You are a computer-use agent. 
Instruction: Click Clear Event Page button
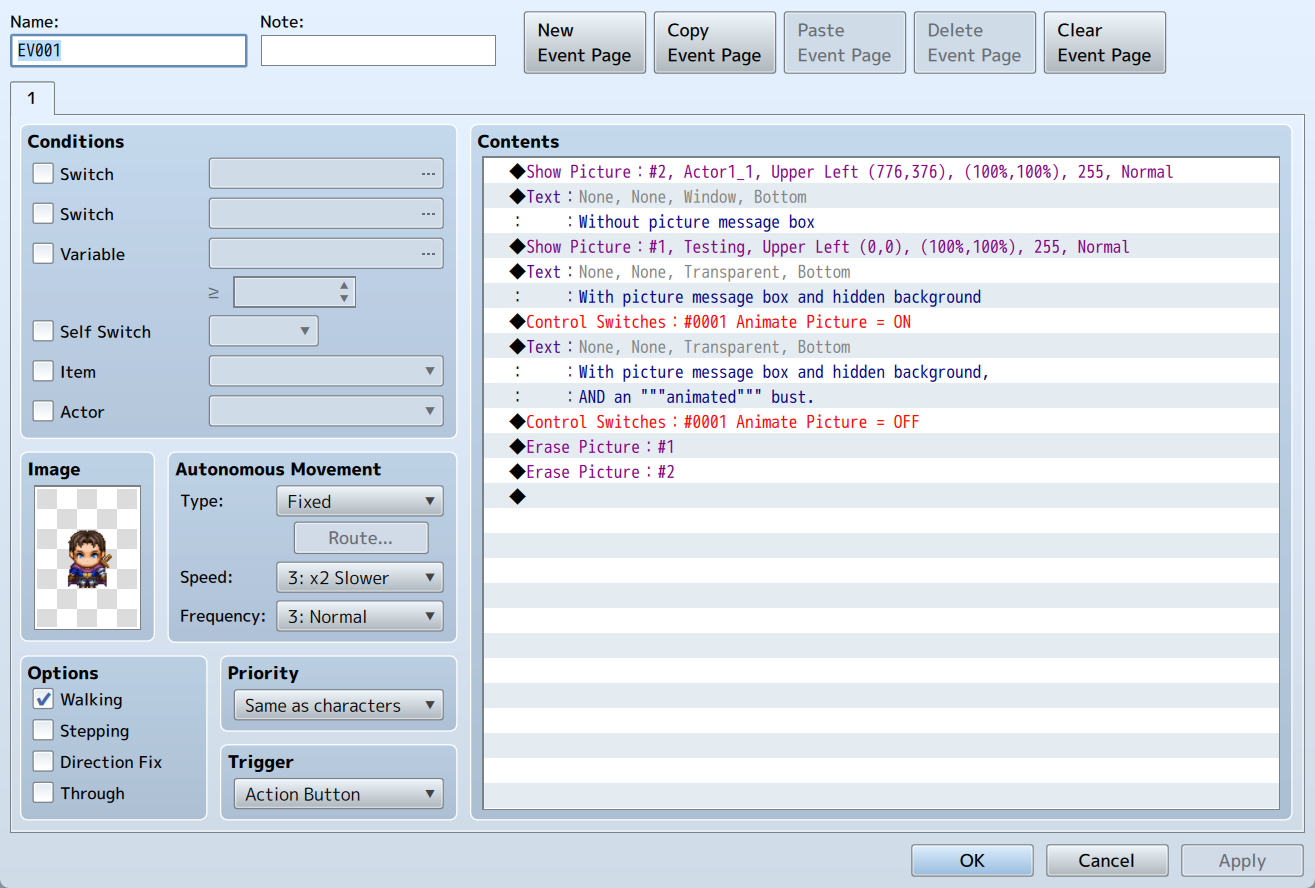[1105, 43]
